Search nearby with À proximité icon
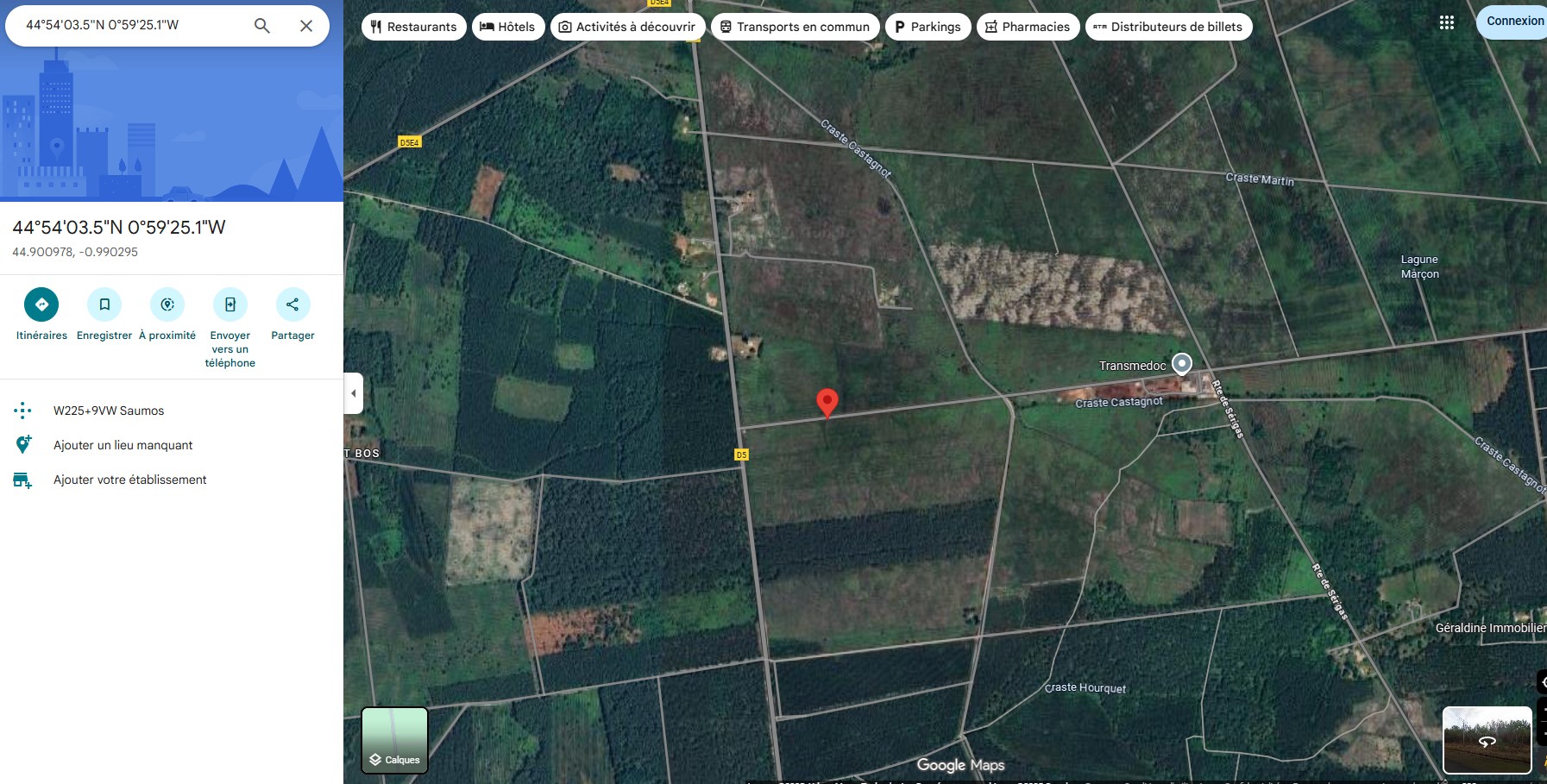Image resolution: width=1547 pixels, height=784 pixels. click(x=167, y=304)
